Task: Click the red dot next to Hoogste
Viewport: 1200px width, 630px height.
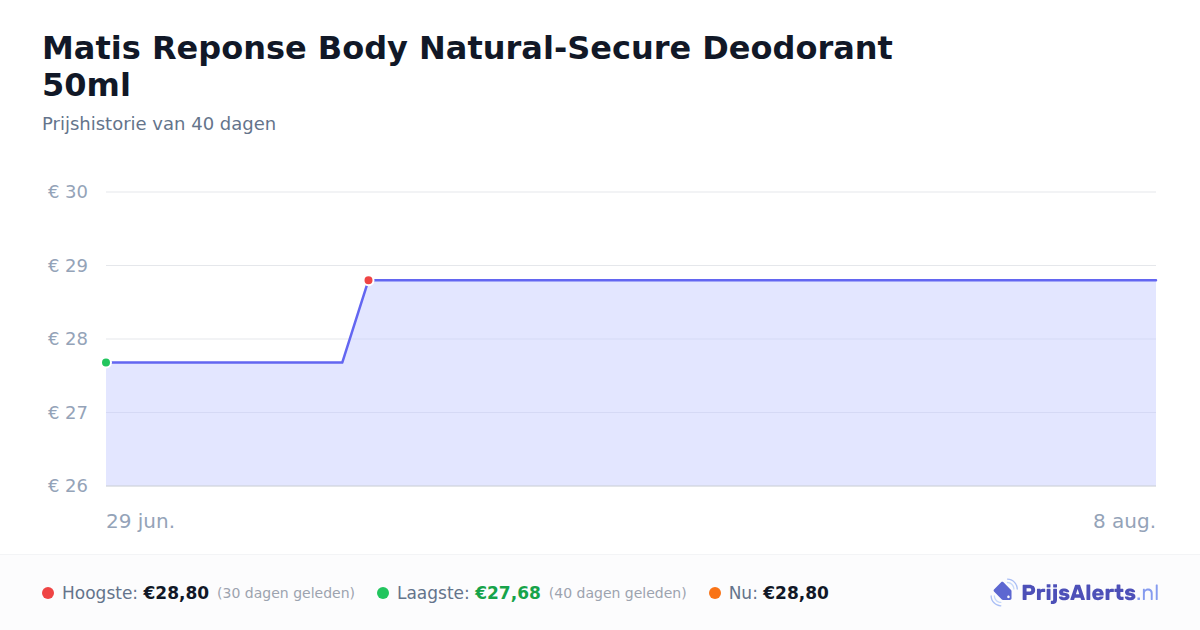Action: [x=48, y=593]
